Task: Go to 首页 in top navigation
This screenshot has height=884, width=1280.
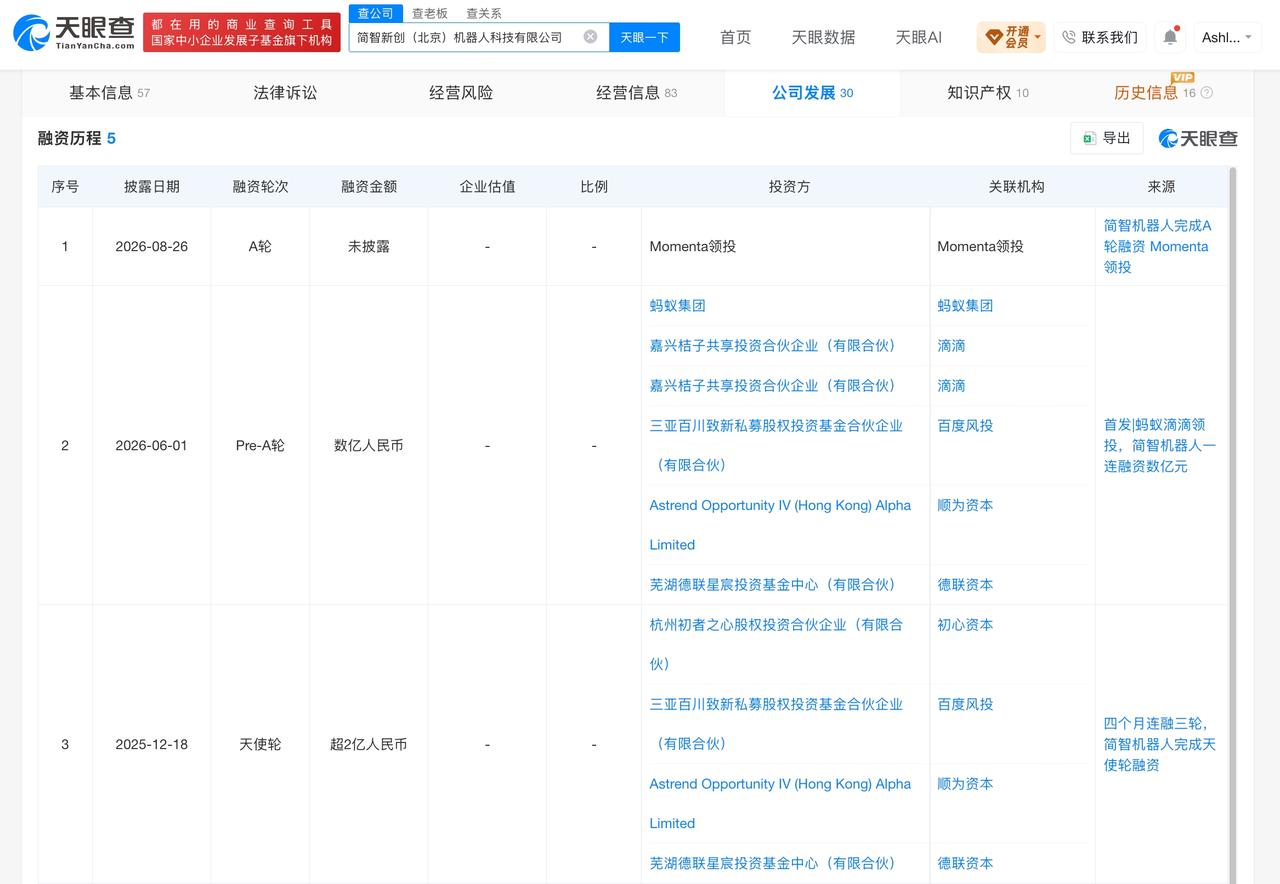Action: [735, 37]
